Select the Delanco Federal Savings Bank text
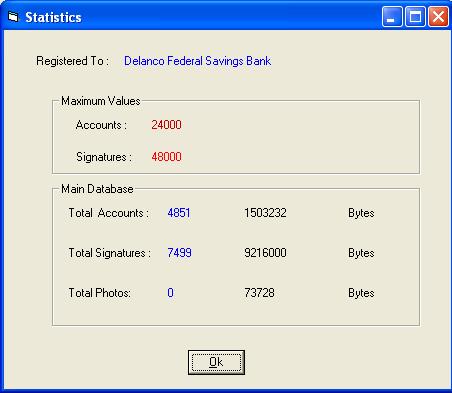The image size is (452, 393). tap(197, 61)
